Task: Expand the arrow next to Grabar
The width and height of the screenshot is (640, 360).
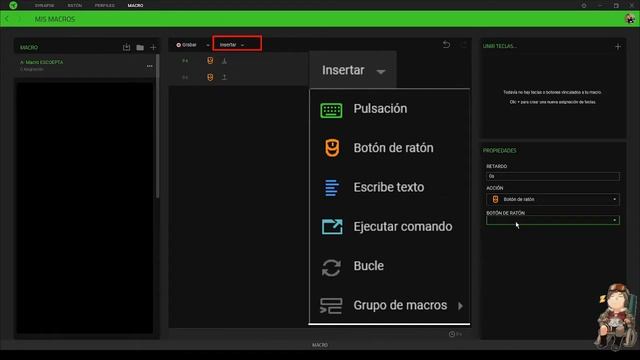Action: (208, 45)
